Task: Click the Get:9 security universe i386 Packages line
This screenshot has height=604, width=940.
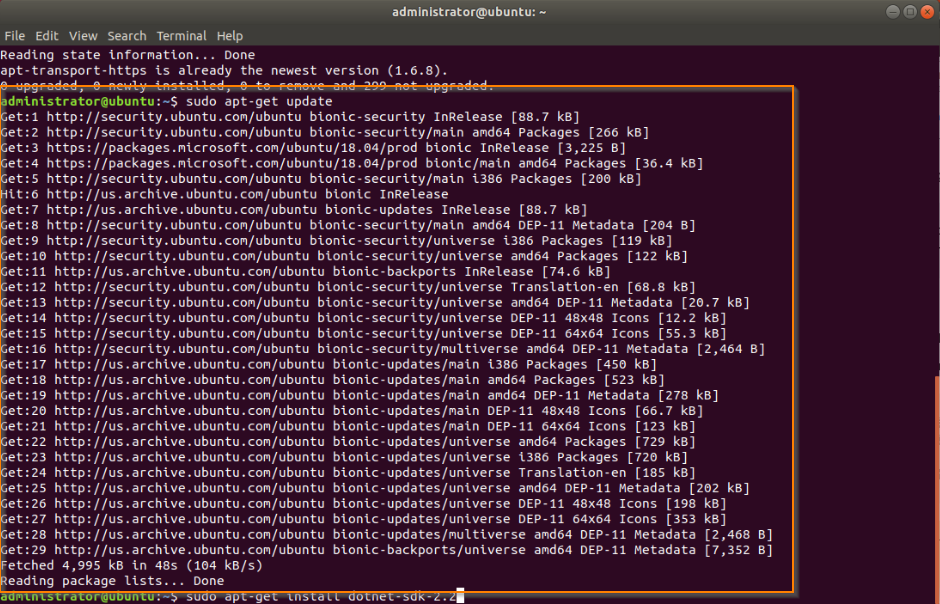Action: point(336,241)
